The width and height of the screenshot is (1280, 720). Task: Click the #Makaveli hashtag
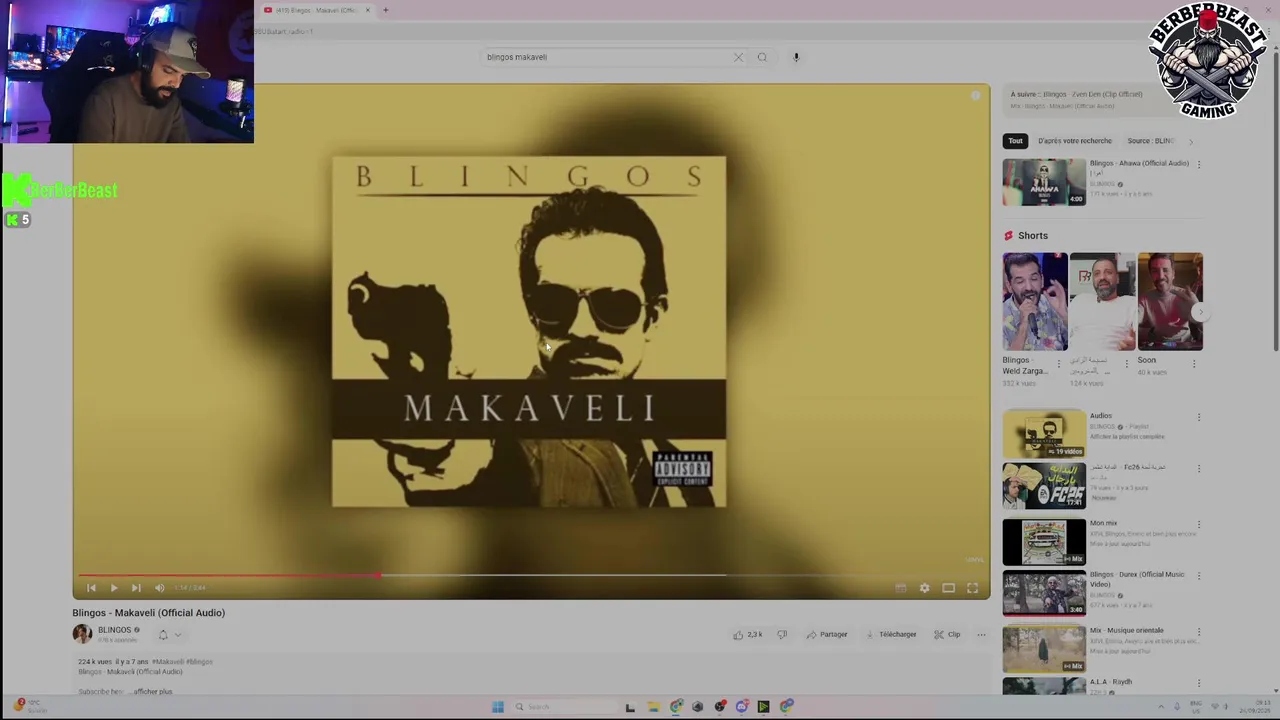(x=167, y=661)
